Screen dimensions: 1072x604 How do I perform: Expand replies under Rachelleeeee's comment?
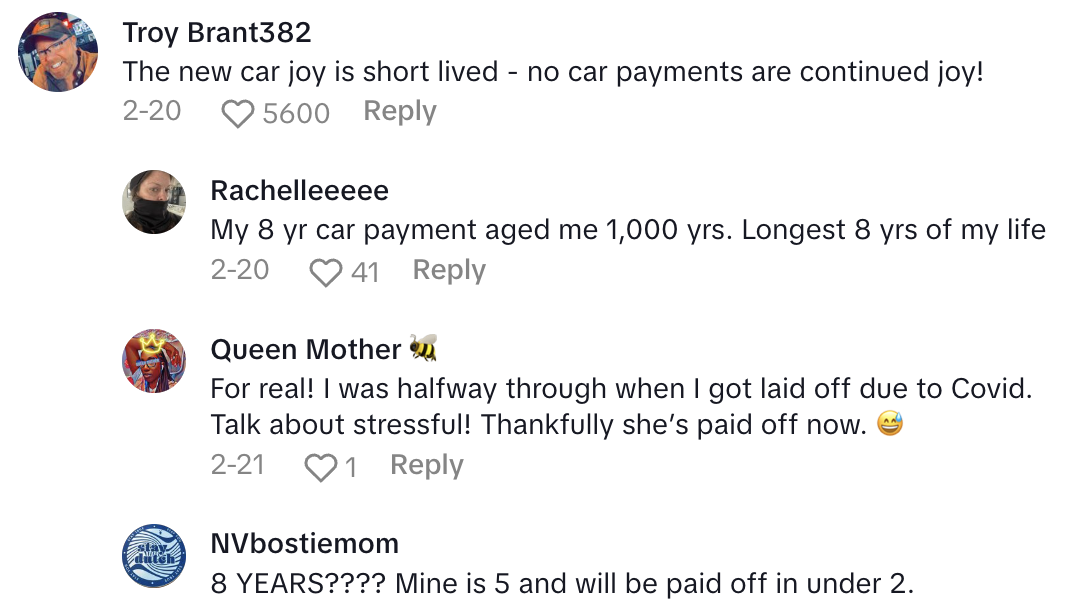tap(448, 269)
